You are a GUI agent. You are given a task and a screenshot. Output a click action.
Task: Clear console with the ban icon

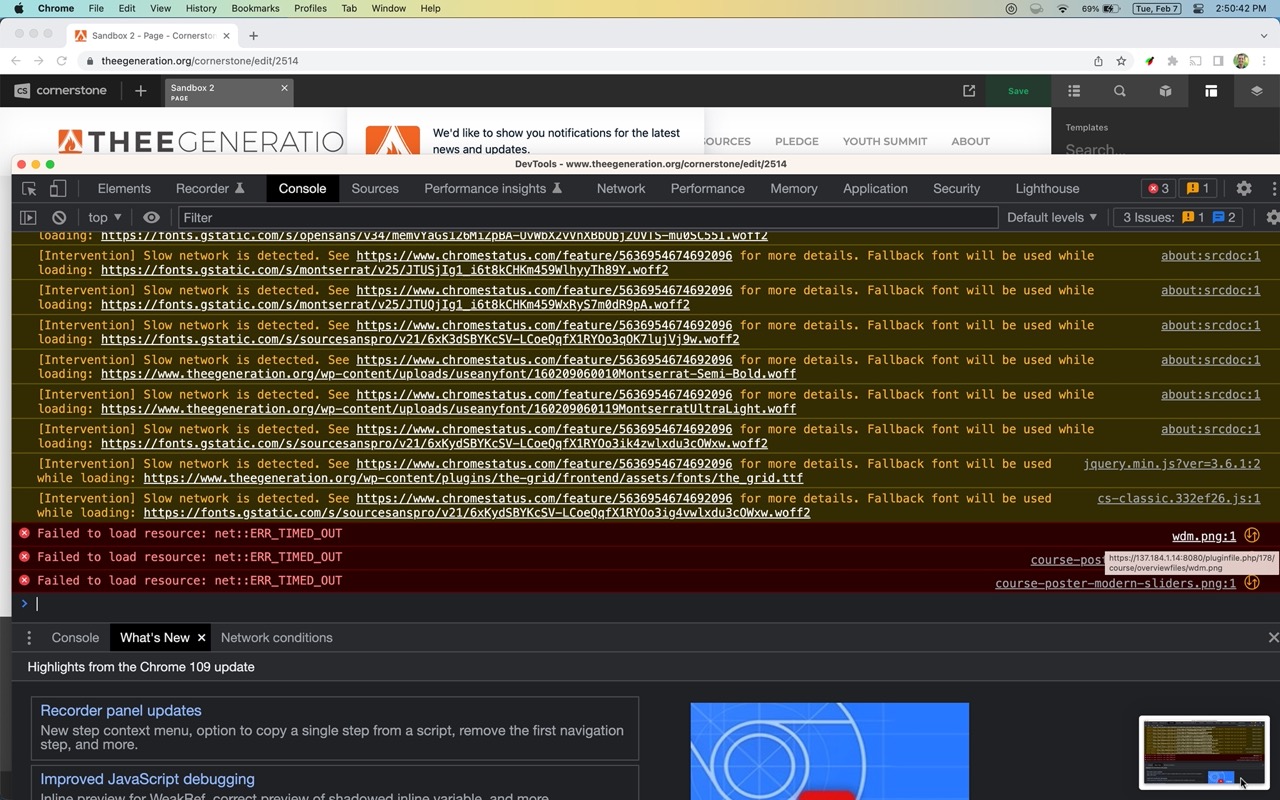tap(59, 218)
